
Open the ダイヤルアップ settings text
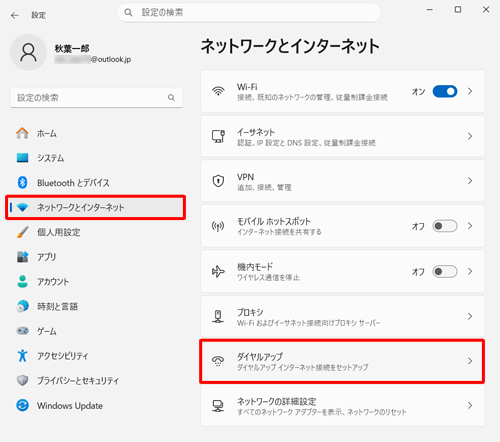(260, 356)
